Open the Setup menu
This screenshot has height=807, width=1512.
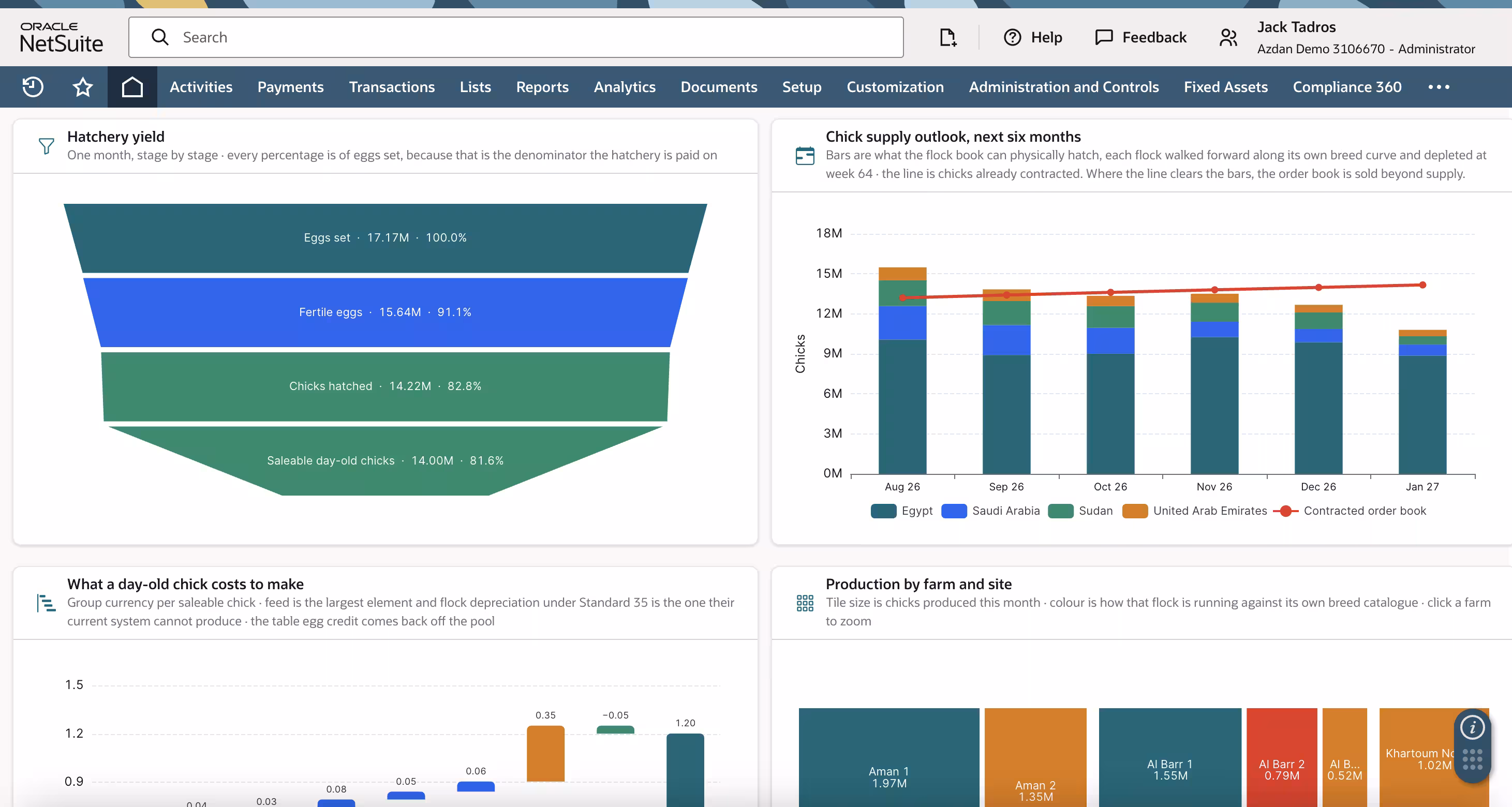click(802, 87)
